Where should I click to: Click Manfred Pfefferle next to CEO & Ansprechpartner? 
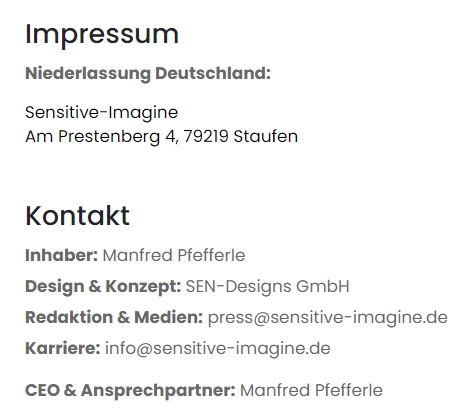[311, 390]
